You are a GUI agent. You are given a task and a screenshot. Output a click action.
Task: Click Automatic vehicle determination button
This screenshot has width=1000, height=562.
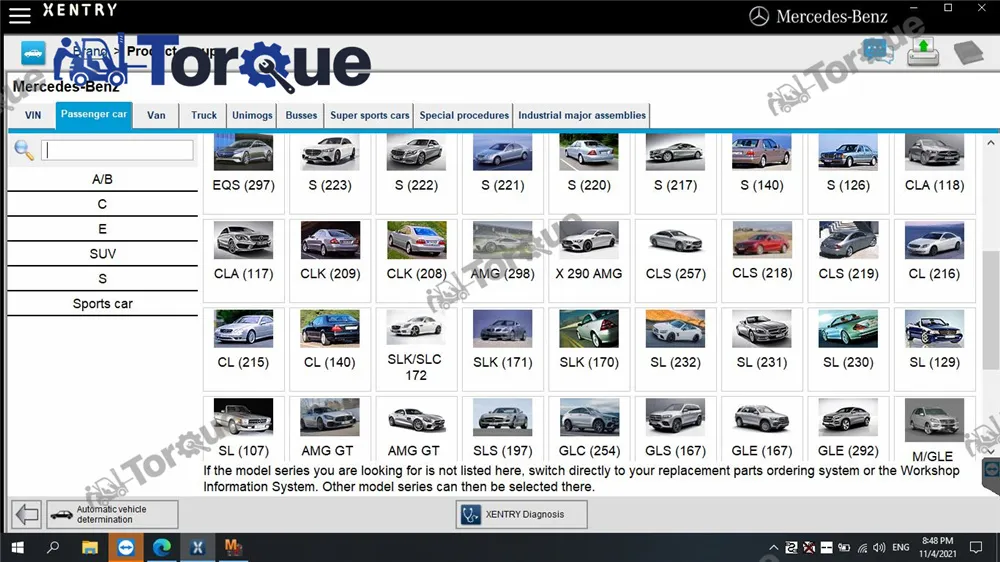click(112, 514)
